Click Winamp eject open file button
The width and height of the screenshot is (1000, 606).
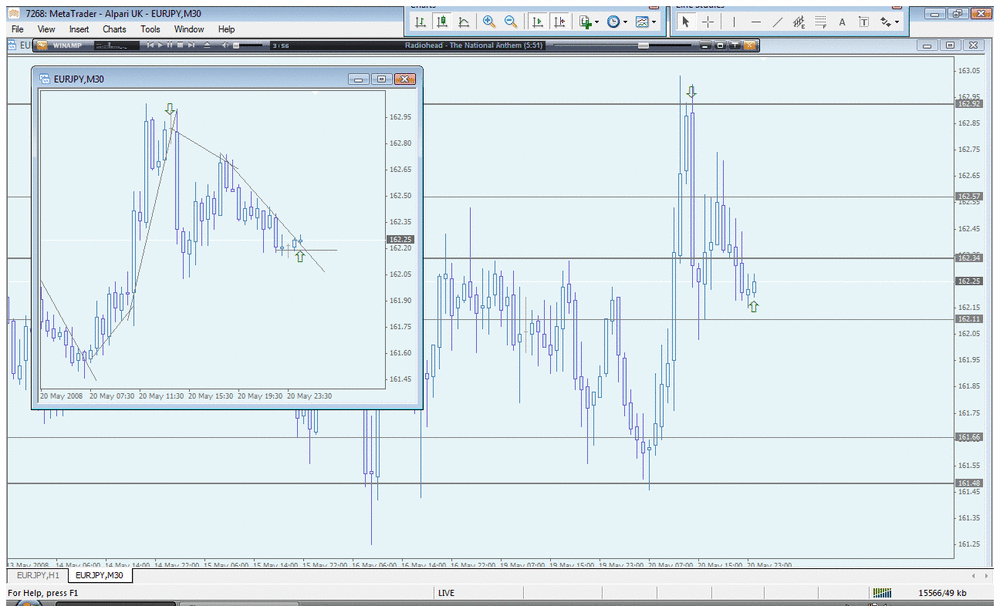(x=207, y=45)
